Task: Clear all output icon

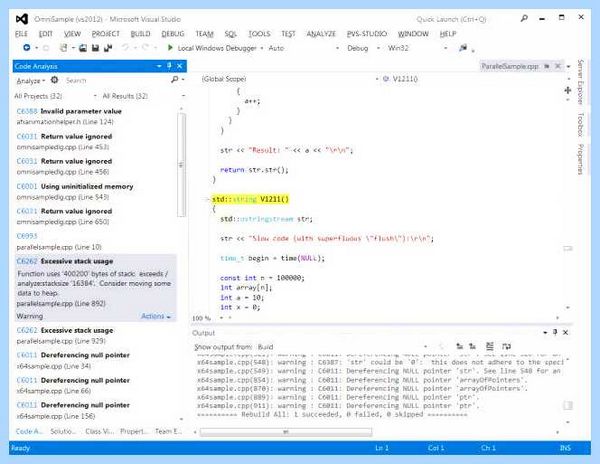Action: 489,346
